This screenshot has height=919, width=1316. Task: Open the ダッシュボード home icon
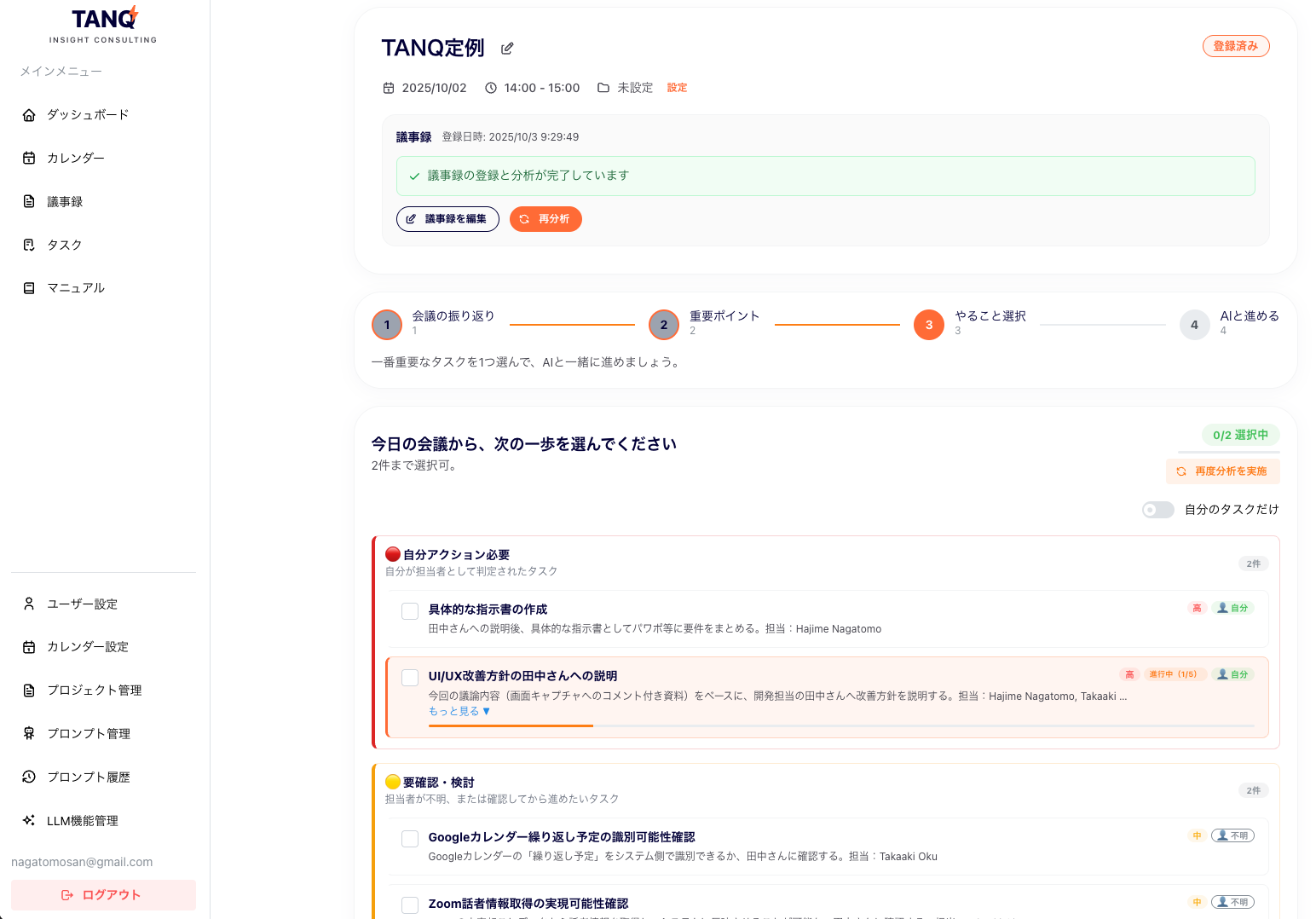[29, 115]
